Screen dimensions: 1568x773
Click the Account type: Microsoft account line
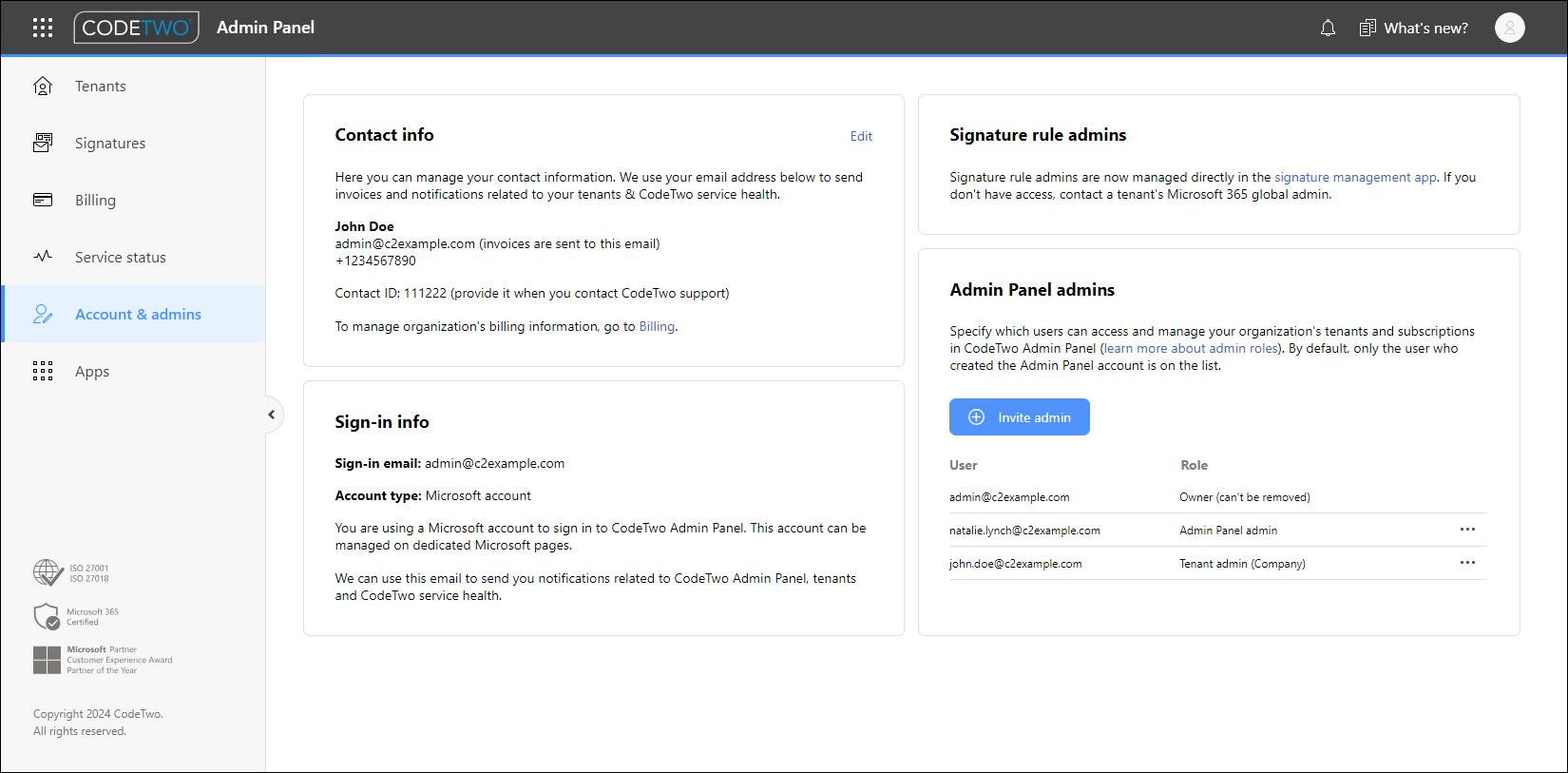[x=433, y=495]
